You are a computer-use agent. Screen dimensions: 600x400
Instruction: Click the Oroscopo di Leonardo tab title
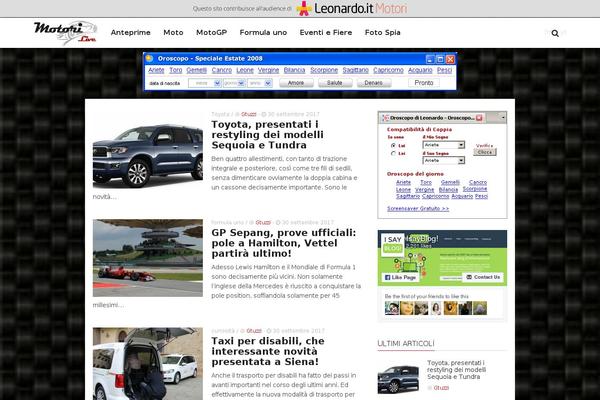(x=432, y=118)
